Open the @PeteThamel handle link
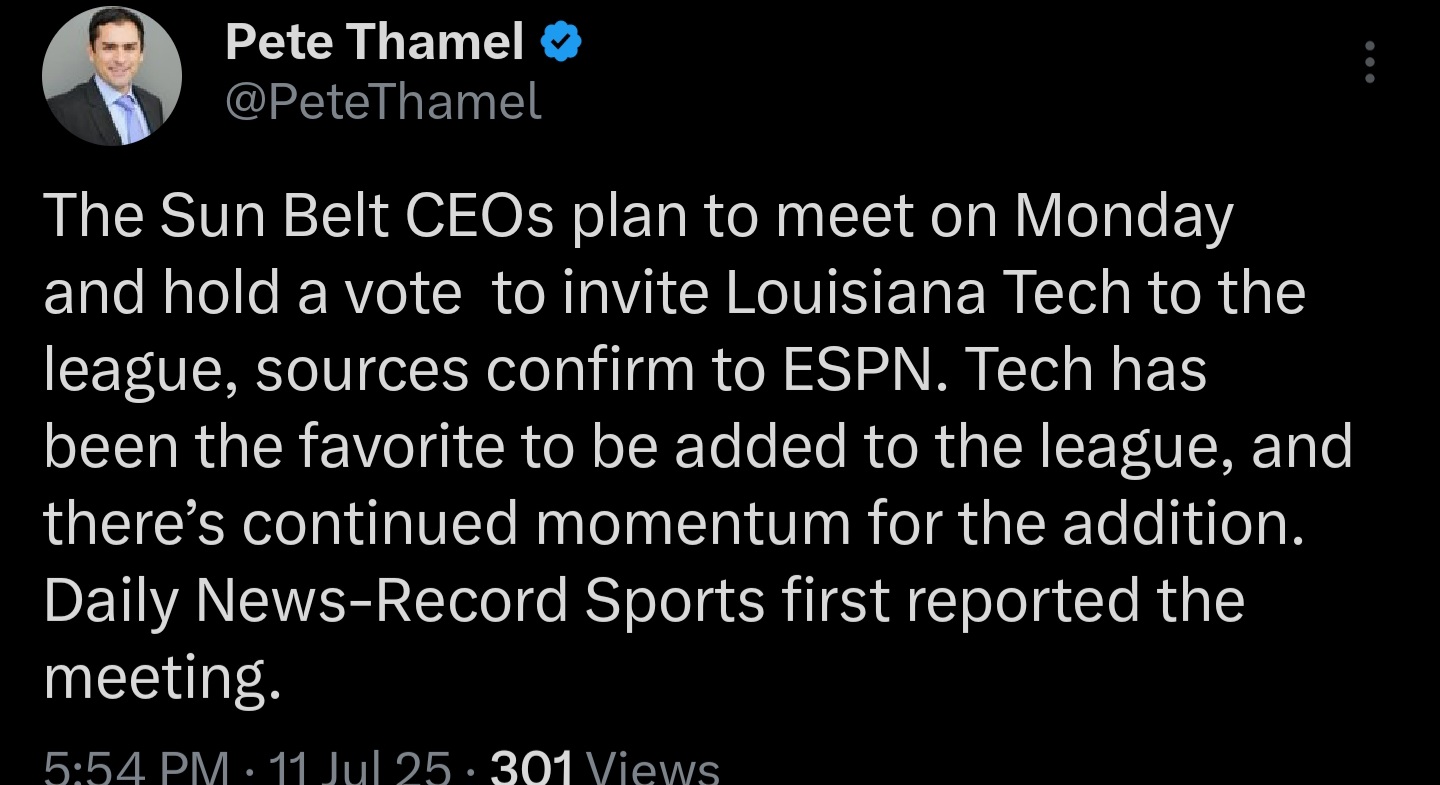This screenshot has height=785, width=1440. (x=384, y=102)
